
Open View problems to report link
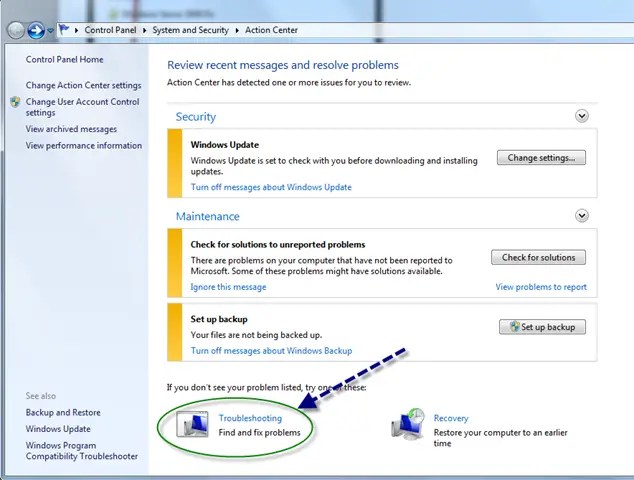pos(541,287)
